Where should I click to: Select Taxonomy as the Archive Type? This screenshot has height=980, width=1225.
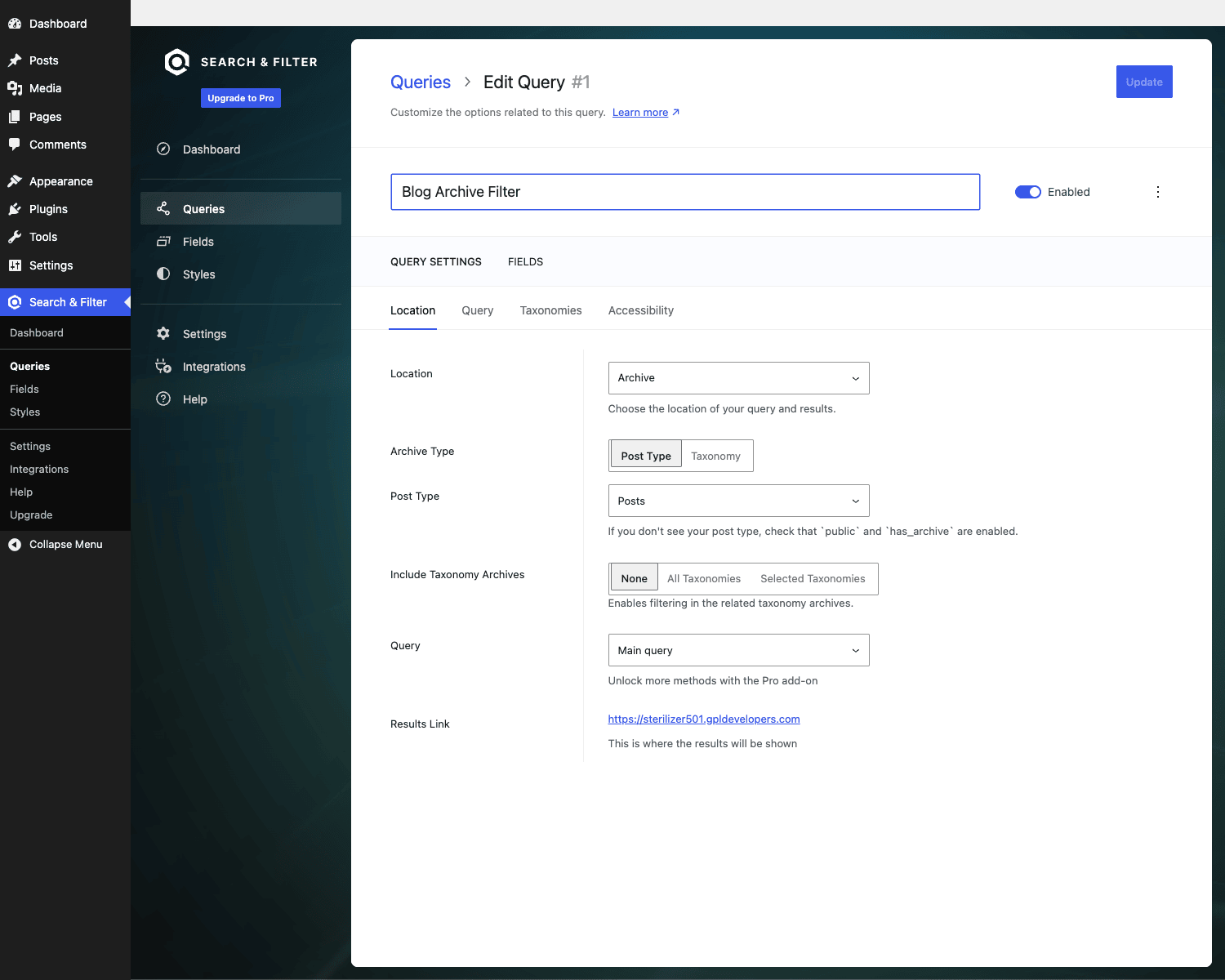tap(715, 456)
